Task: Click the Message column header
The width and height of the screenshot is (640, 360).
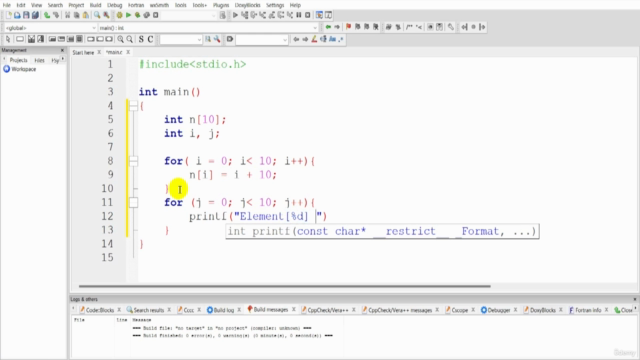Action: click(x=142, y=320)
